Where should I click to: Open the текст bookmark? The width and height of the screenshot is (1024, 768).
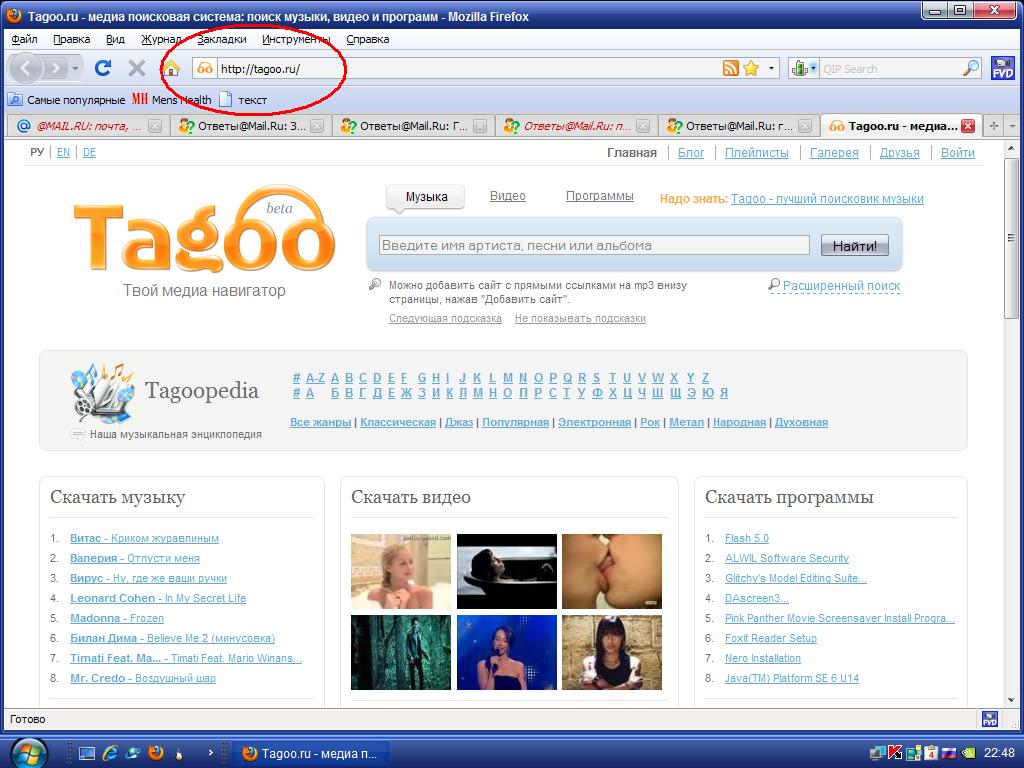pos(243,100)
